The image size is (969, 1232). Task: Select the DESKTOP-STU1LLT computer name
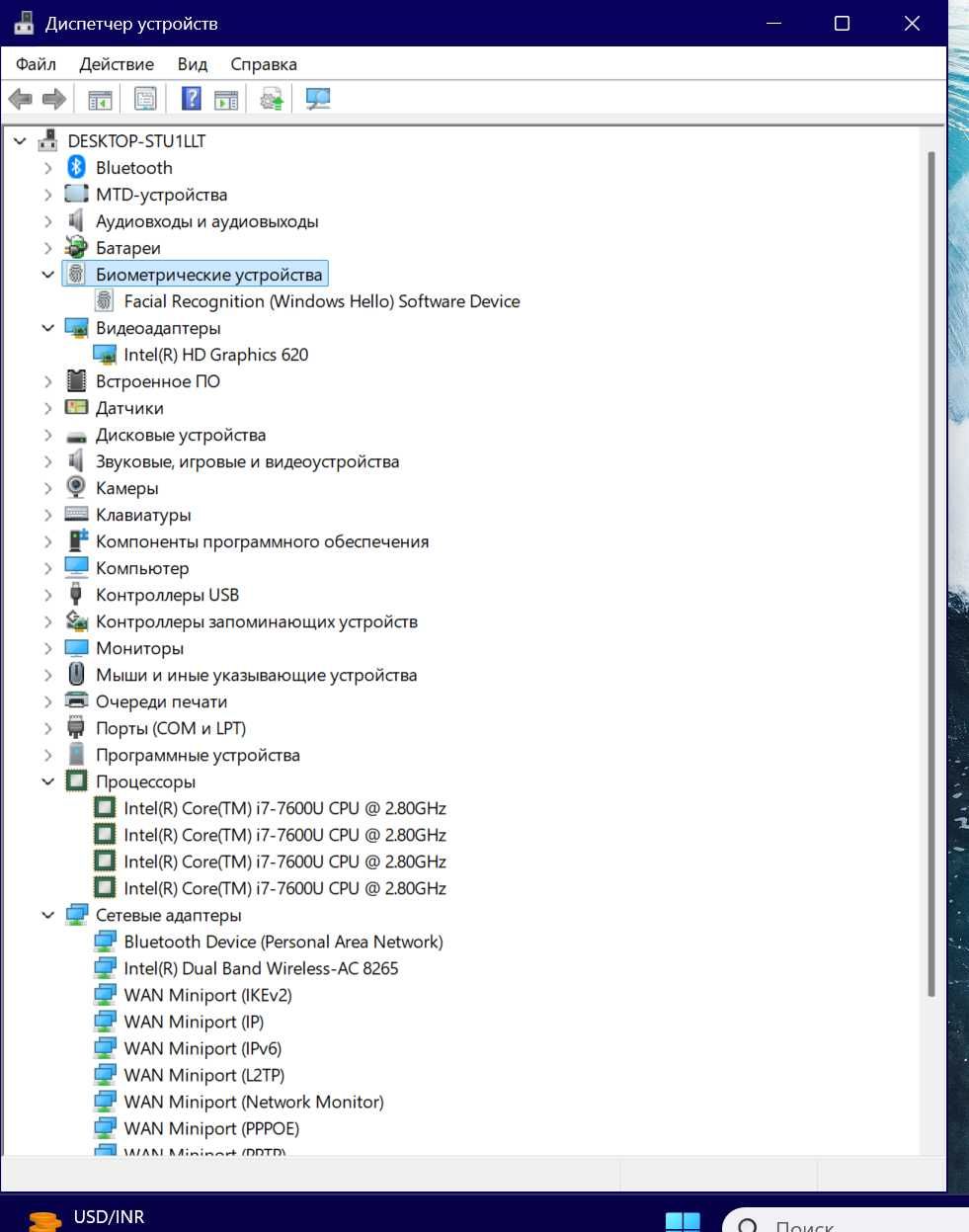[x=136, y=141]
